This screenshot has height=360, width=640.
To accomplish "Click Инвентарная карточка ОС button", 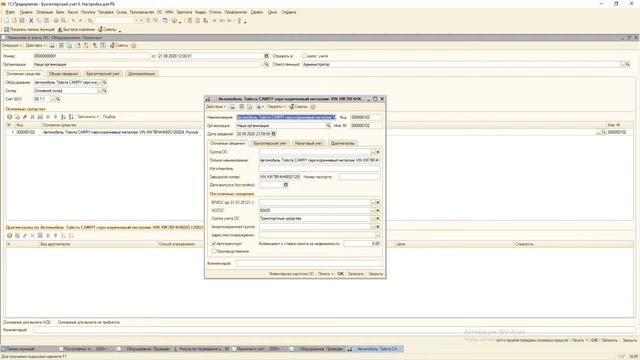I will pyautogui.click(x=291, y=274).
